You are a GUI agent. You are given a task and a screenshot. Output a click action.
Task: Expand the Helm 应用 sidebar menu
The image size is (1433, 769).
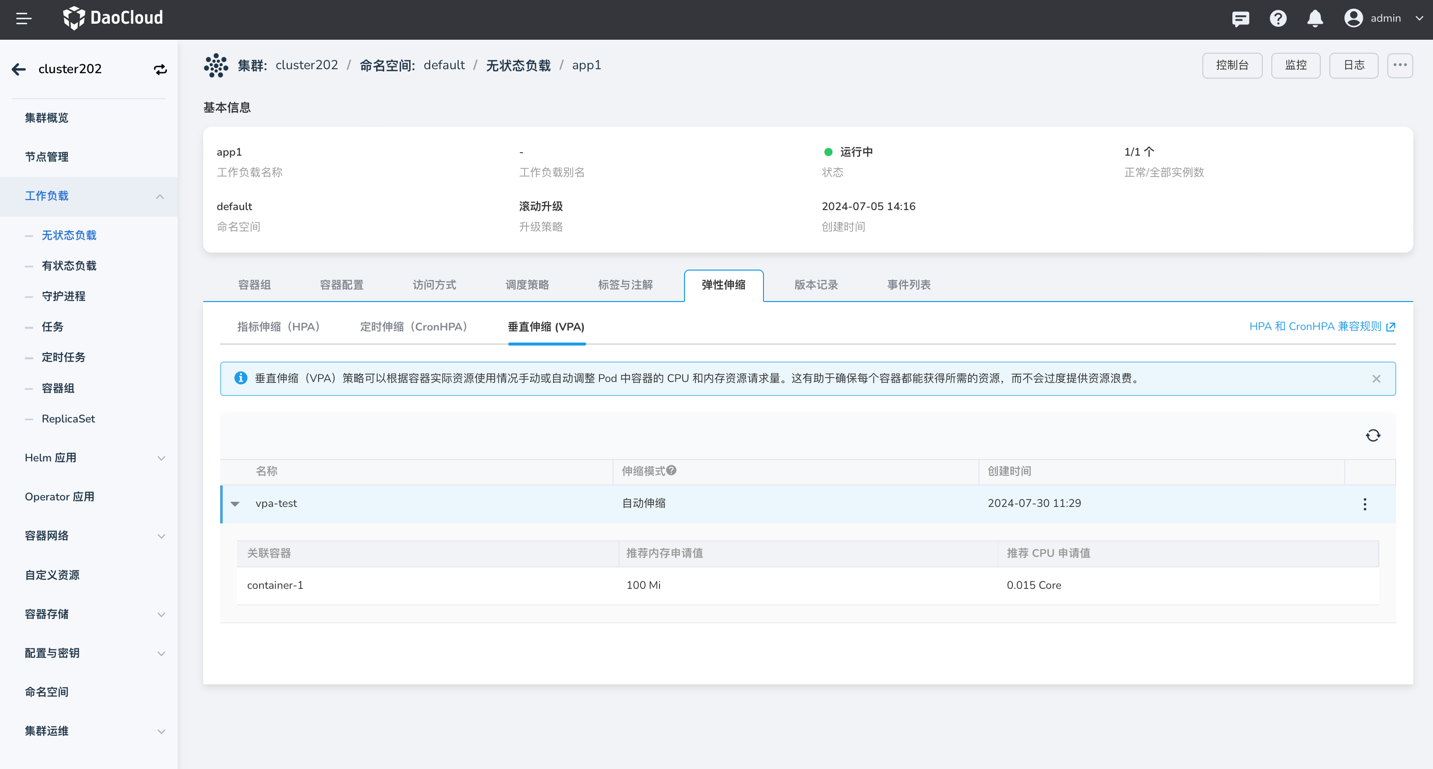(160, 458)
